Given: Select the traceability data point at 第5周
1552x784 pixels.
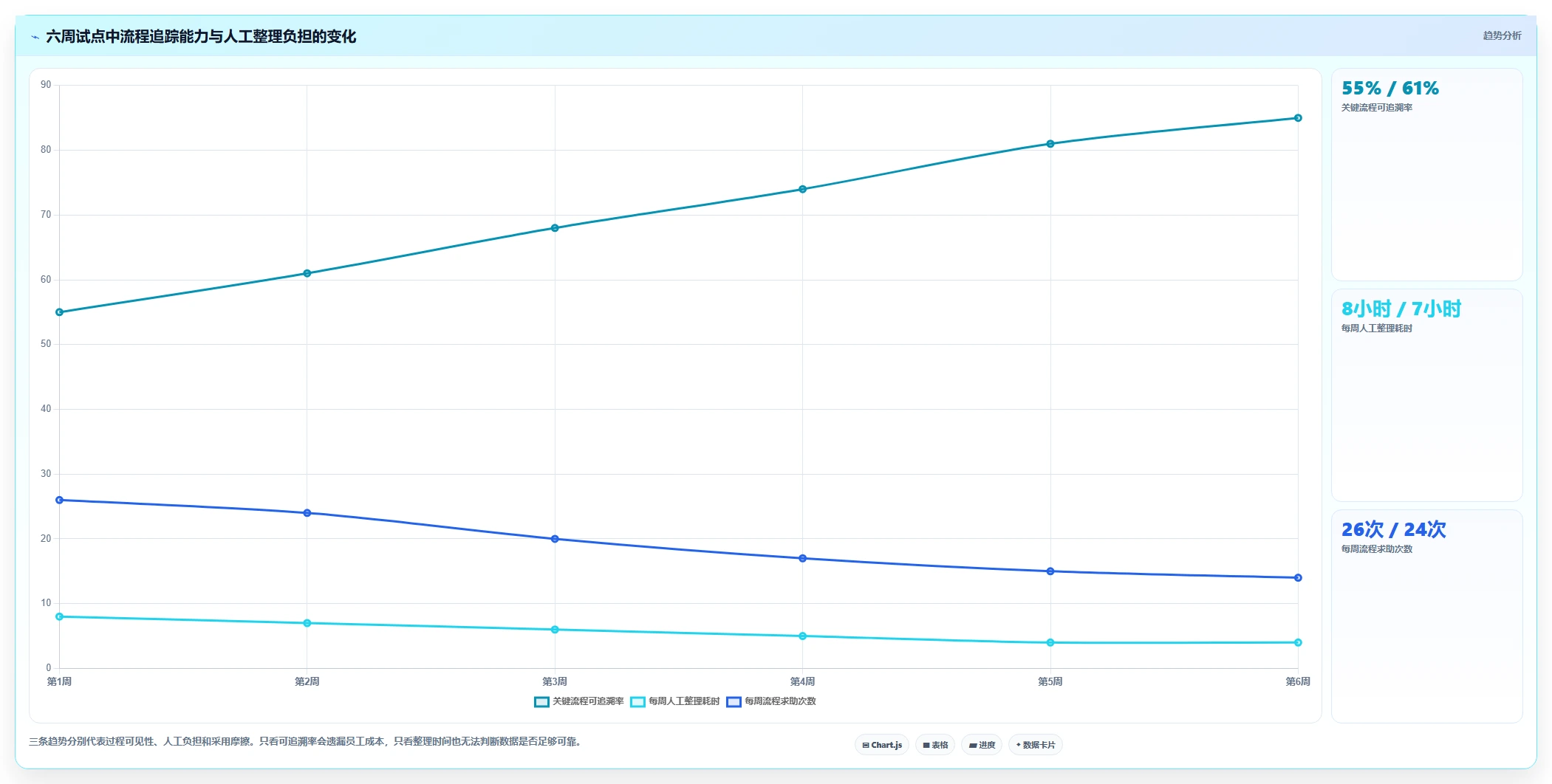Looking at the screenshot, I should pyautogui.click(x=1050, y=144).
